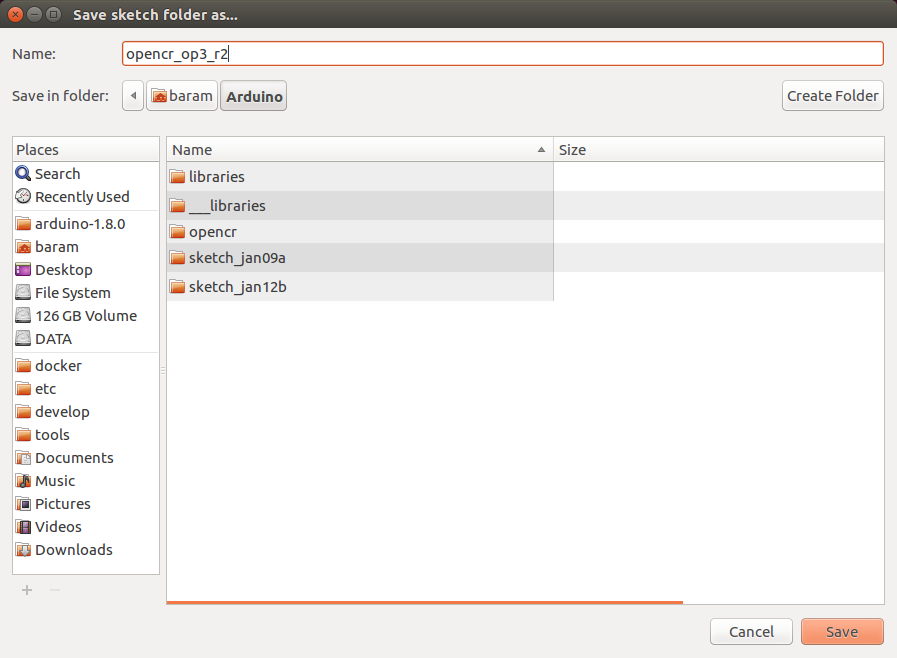Focus the Name text field
This screenshot has height=658, width=897.
click(503, 54)
